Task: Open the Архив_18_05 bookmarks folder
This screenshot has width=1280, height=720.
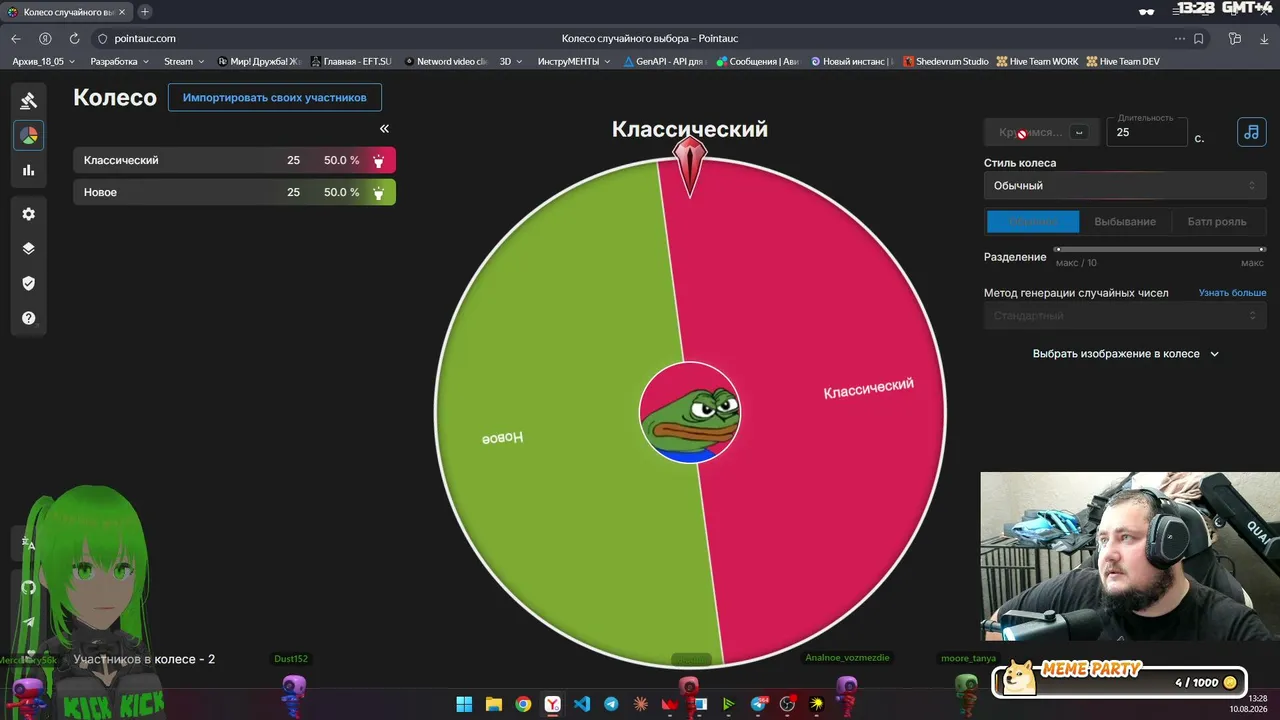Action: pos(43,62)
